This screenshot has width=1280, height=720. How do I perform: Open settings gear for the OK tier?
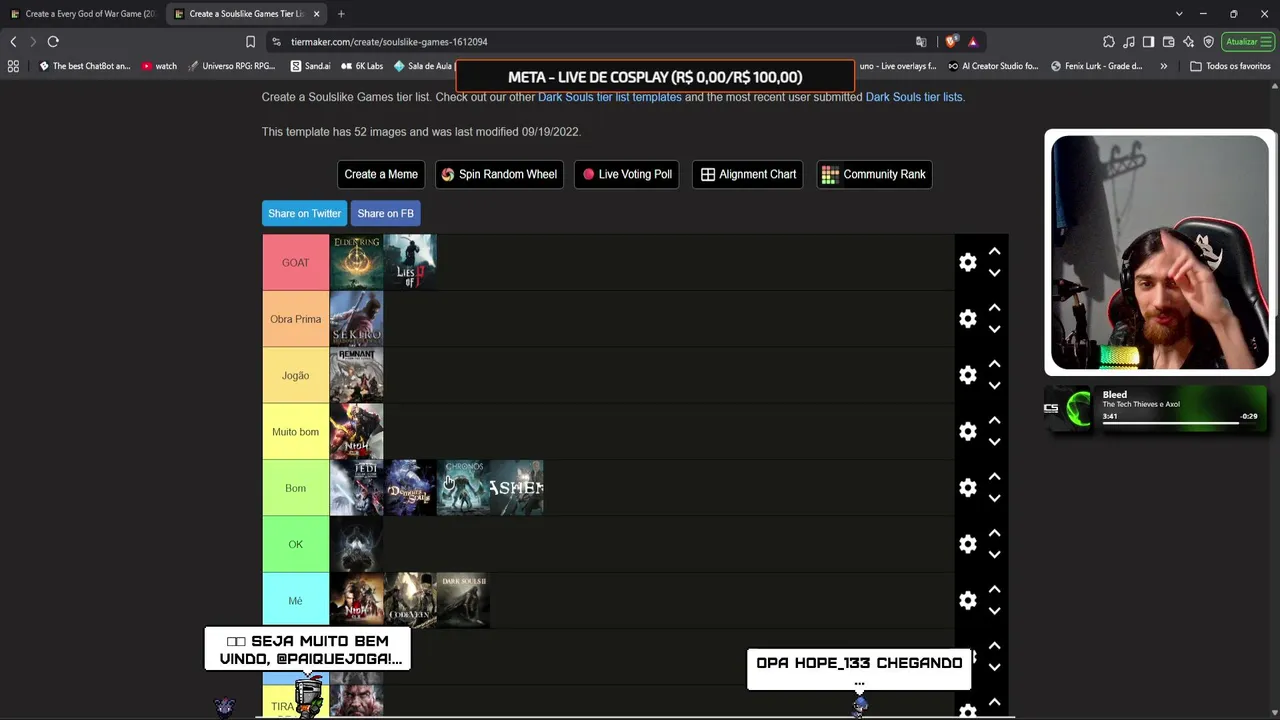[x=967, y=544]
